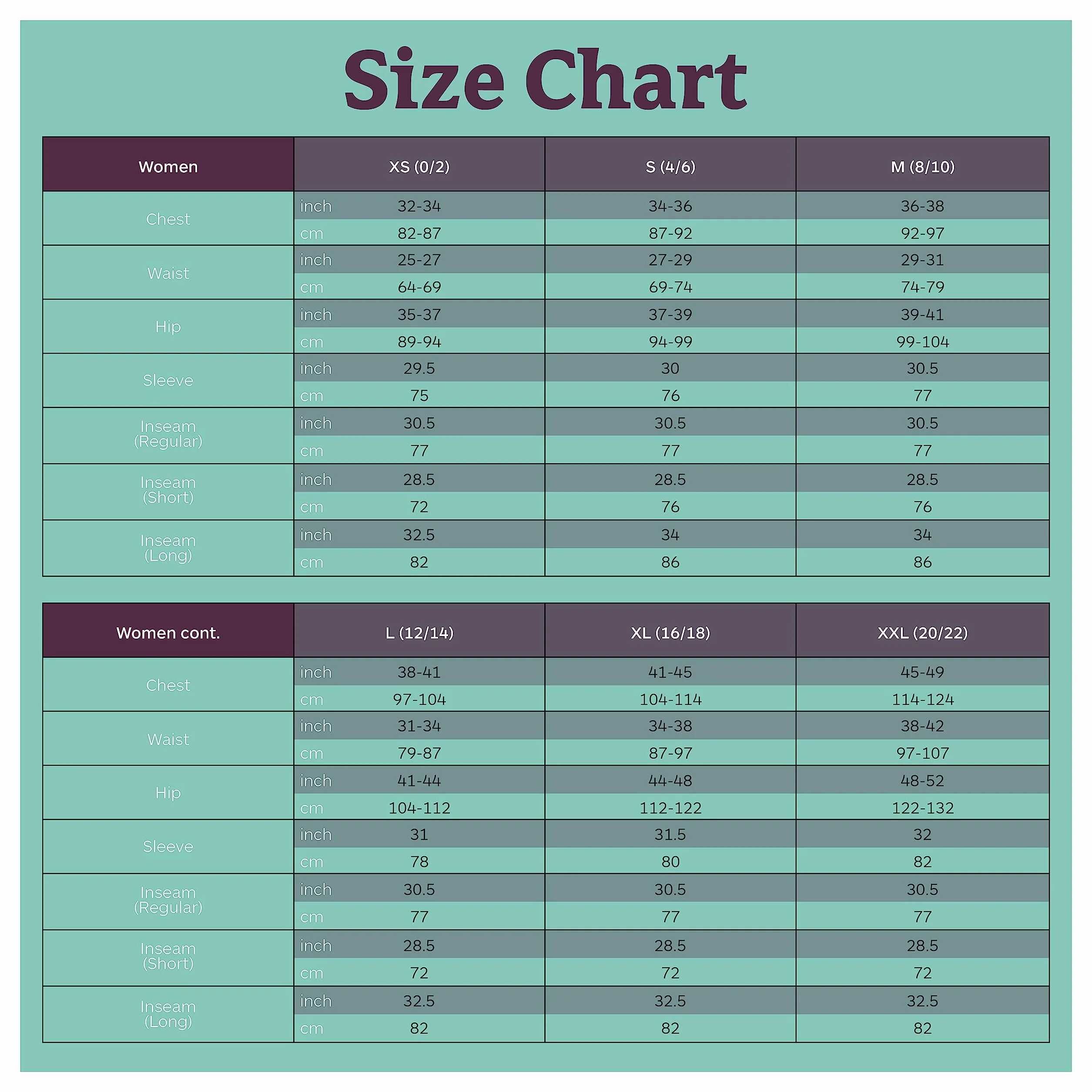The image size is (1092, 1092).
Task: Click the M (8/10) column header
Action: (x=922, y=164)
